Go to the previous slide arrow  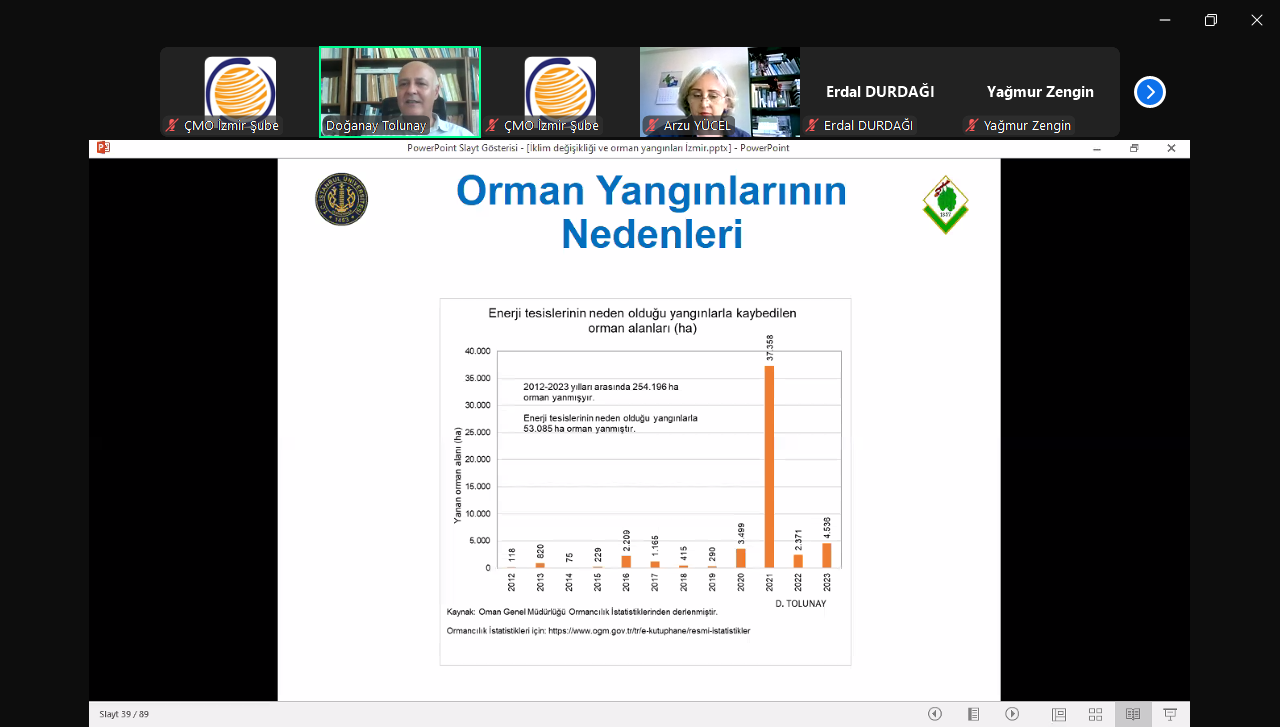[x=935, y=714]
